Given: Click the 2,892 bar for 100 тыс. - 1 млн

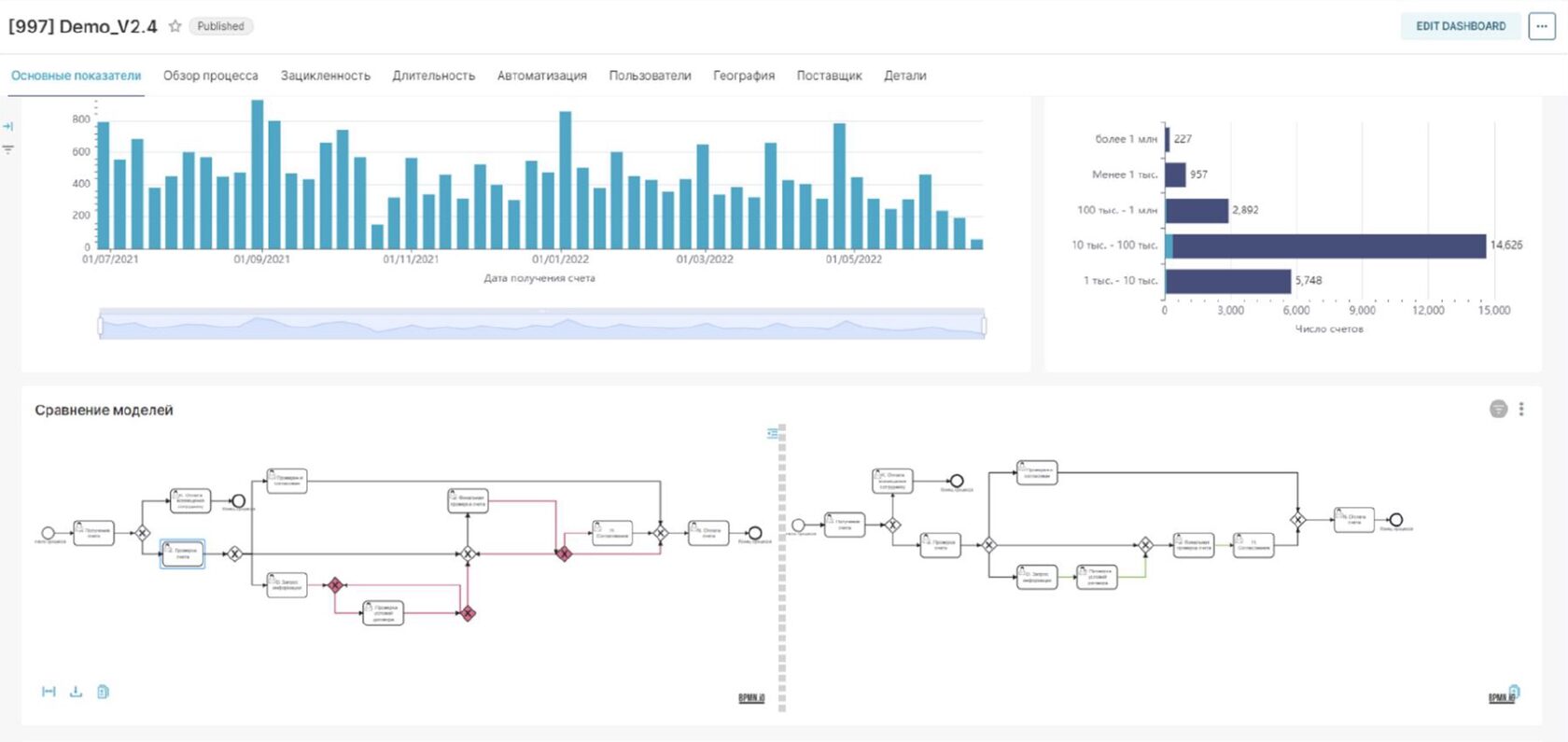Looking at the screenshot, I should 1197,210.
